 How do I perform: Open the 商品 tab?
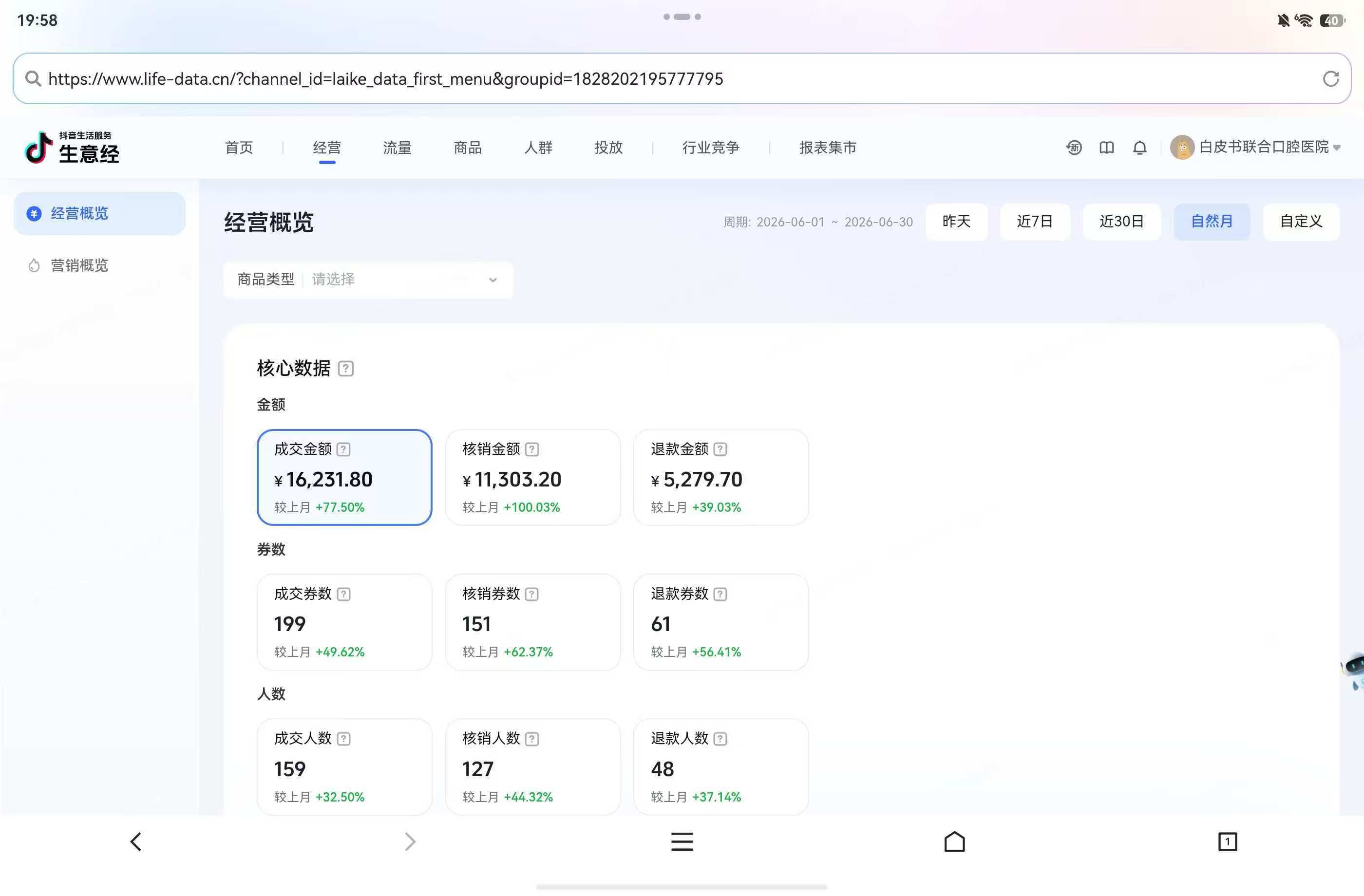468,148
